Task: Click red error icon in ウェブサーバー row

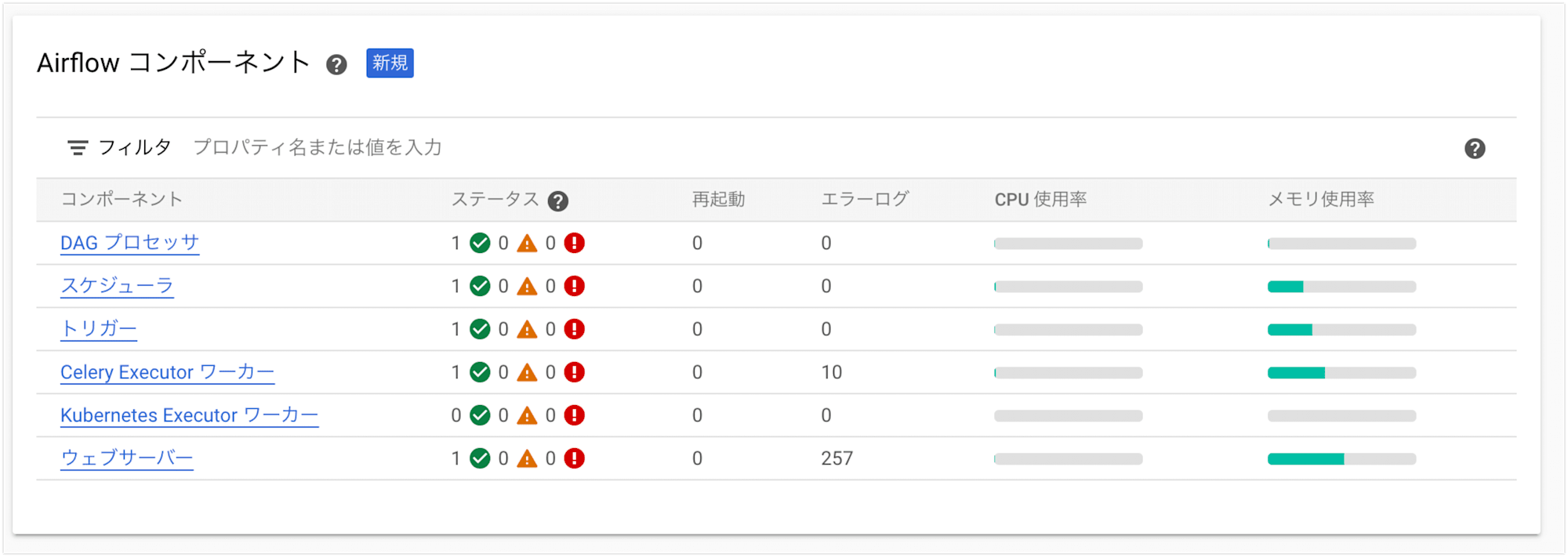Action: tap(575, 458)
